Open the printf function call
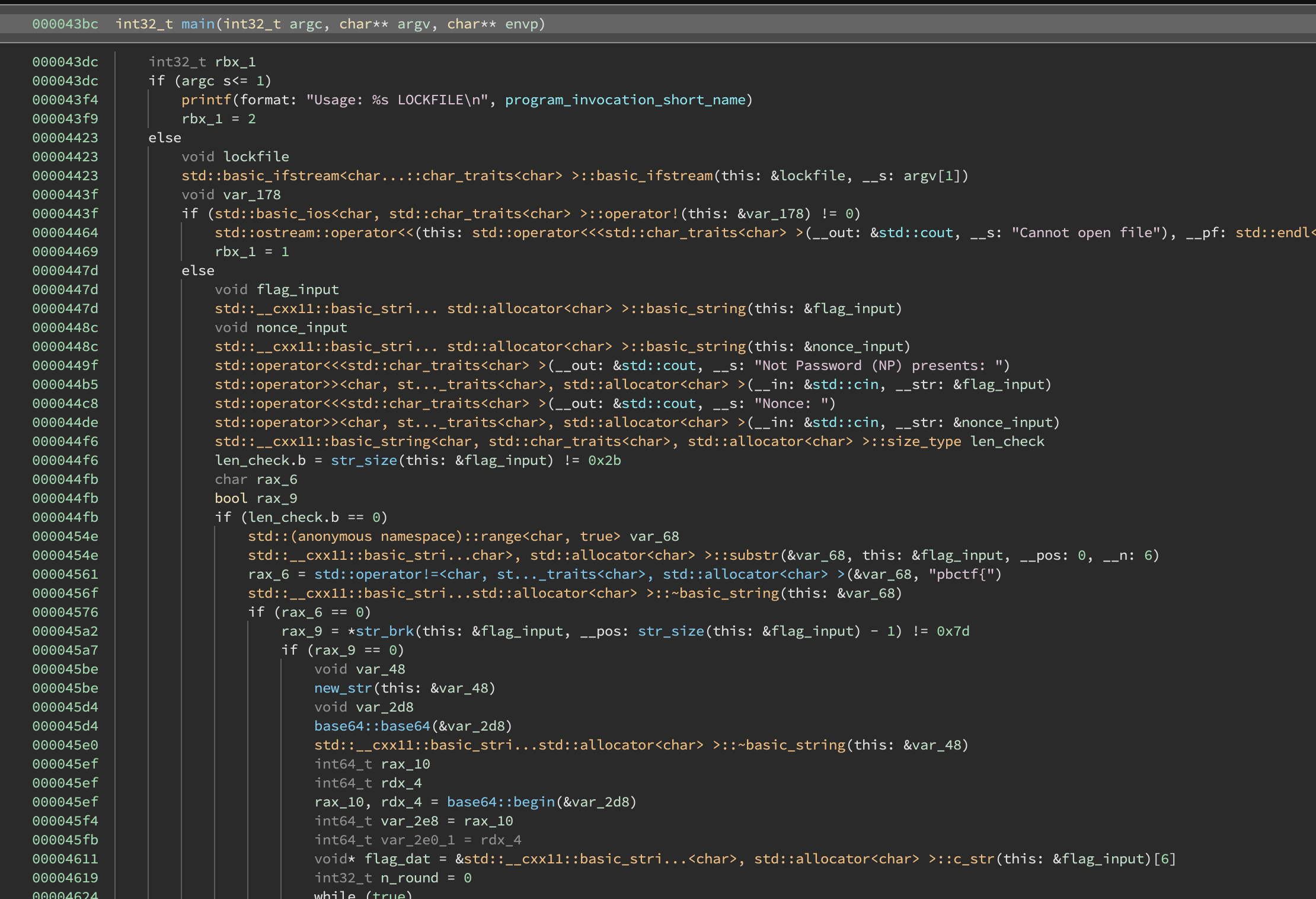1316x899 pixels. [x=206, y=100]
